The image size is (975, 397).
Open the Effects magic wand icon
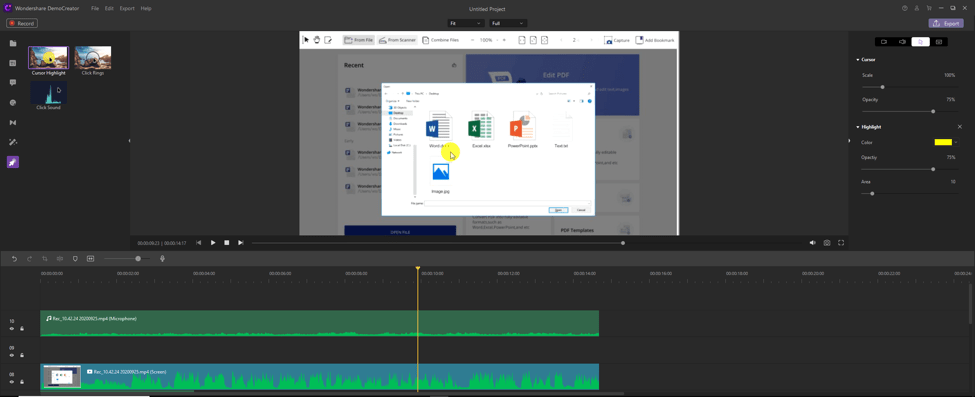tap(13, 142)
